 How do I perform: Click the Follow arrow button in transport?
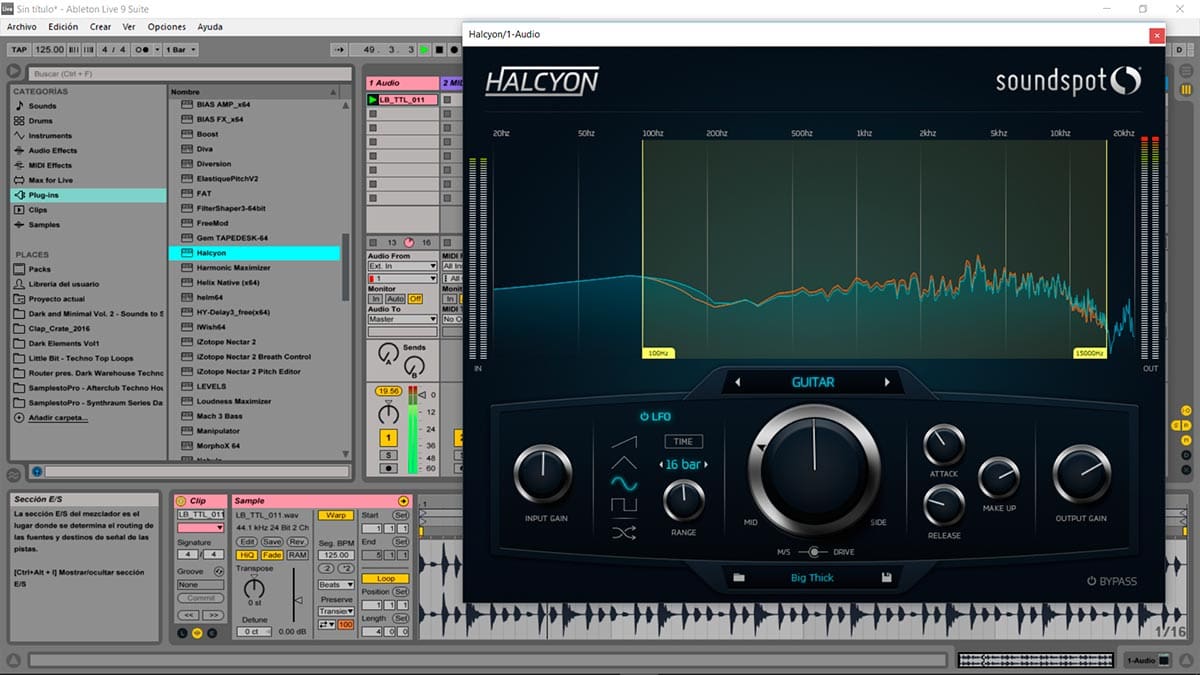point(338,49)
